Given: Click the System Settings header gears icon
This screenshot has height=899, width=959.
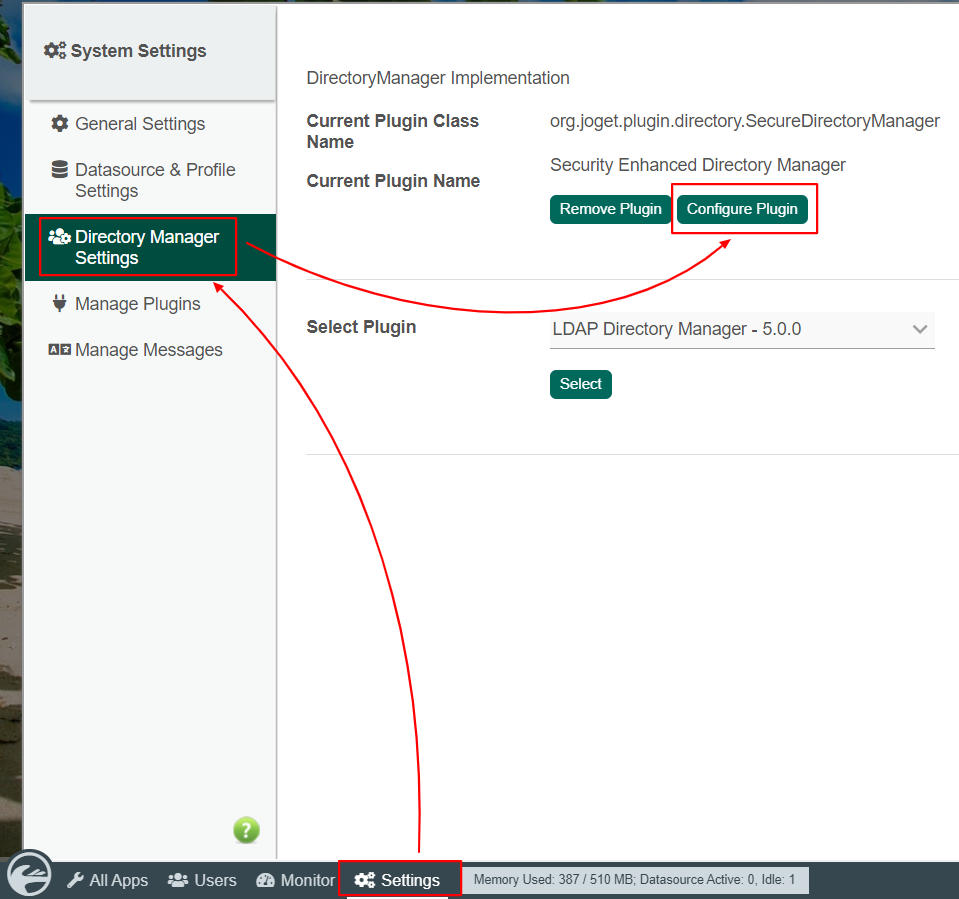Looking at the screenshot, I should [x=55, y=50].
